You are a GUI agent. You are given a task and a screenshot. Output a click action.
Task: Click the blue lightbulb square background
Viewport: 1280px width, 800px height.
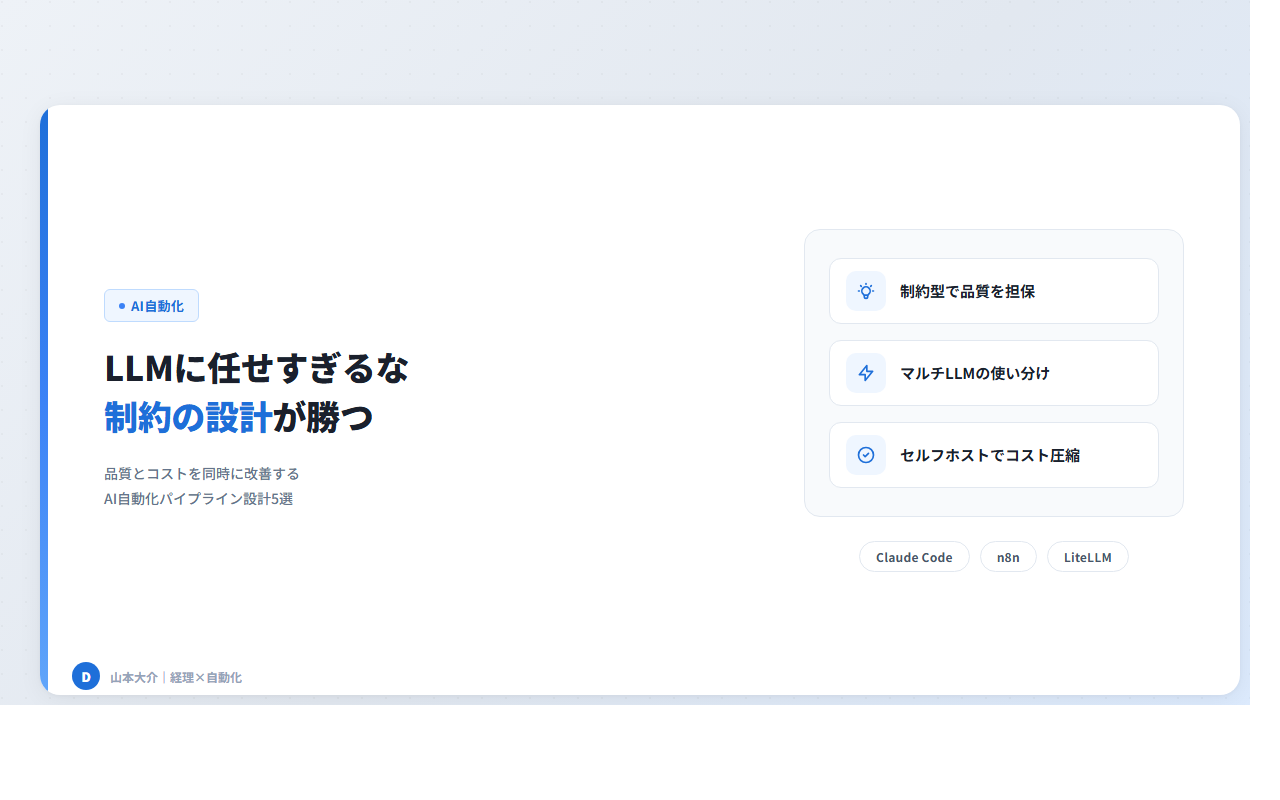pyautogui.click(x=865, y=290)
